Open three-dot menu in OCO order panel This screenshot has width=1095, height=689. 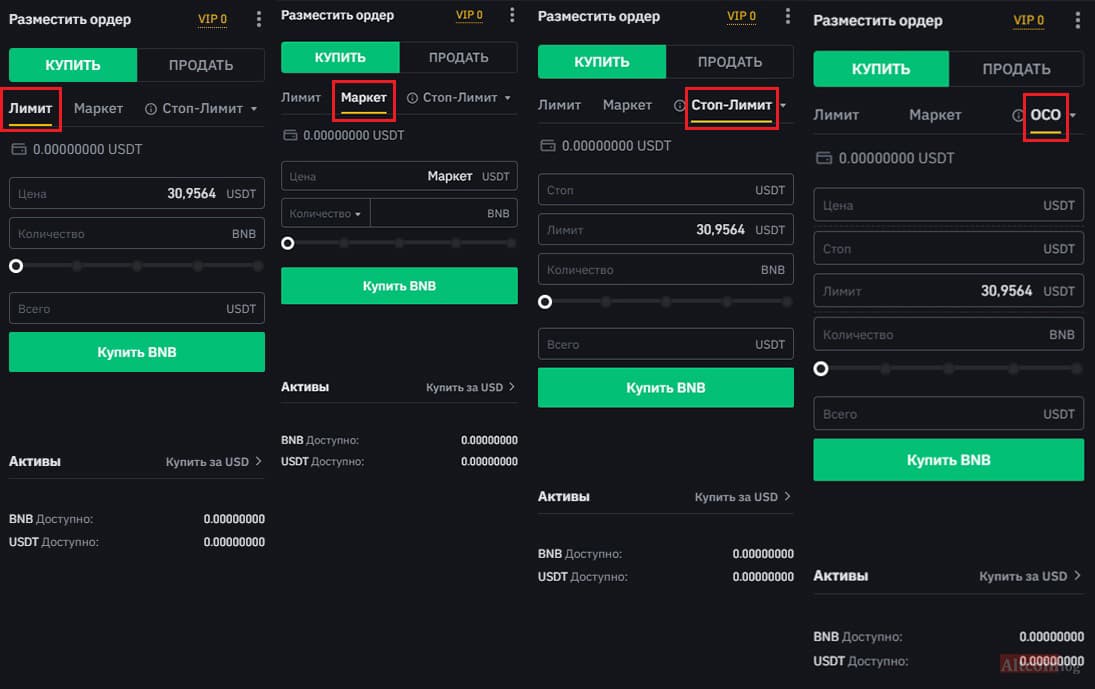1077,20
